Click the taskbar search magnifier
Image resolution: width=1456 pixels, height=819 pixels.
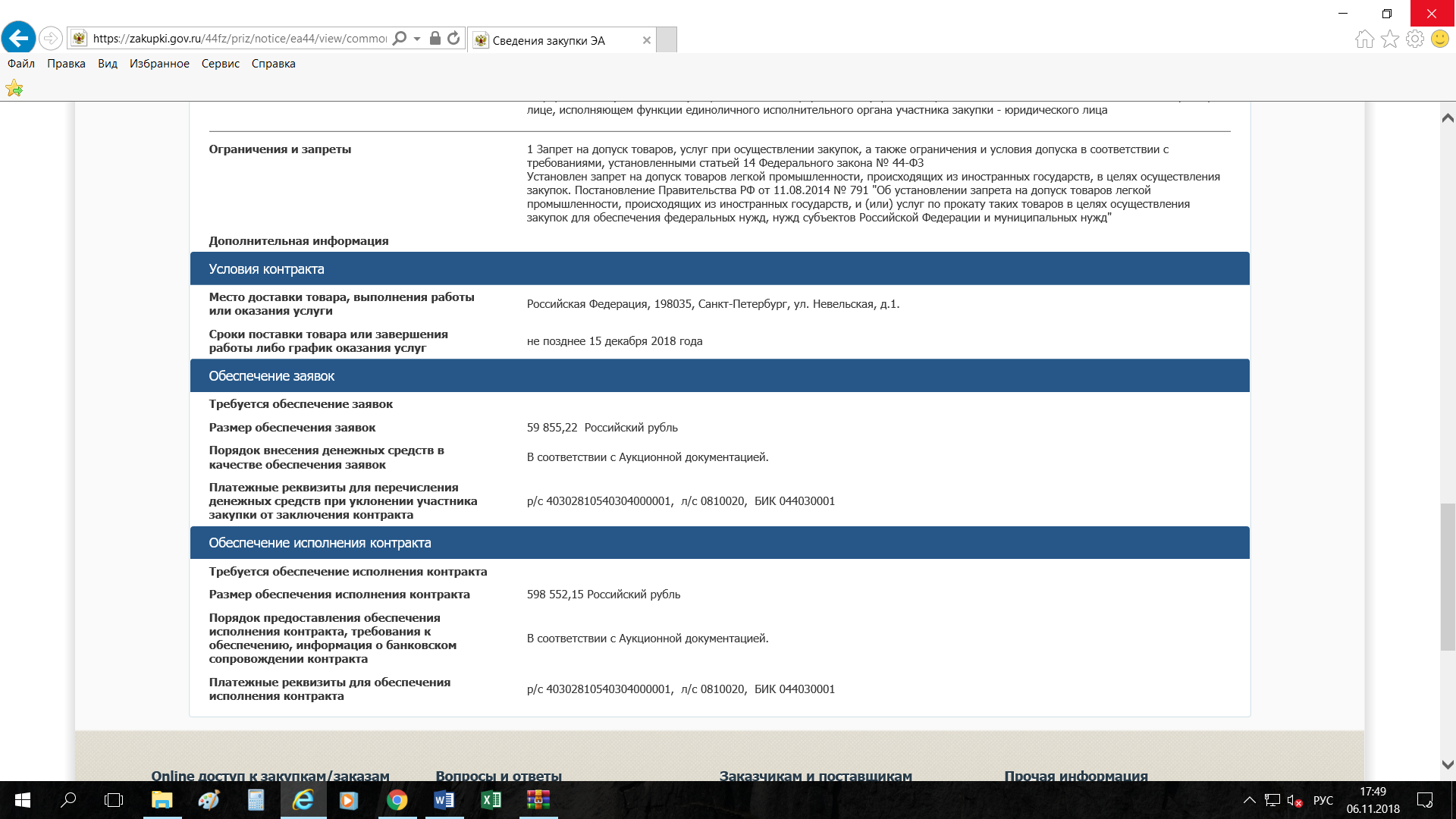(68, 800)
